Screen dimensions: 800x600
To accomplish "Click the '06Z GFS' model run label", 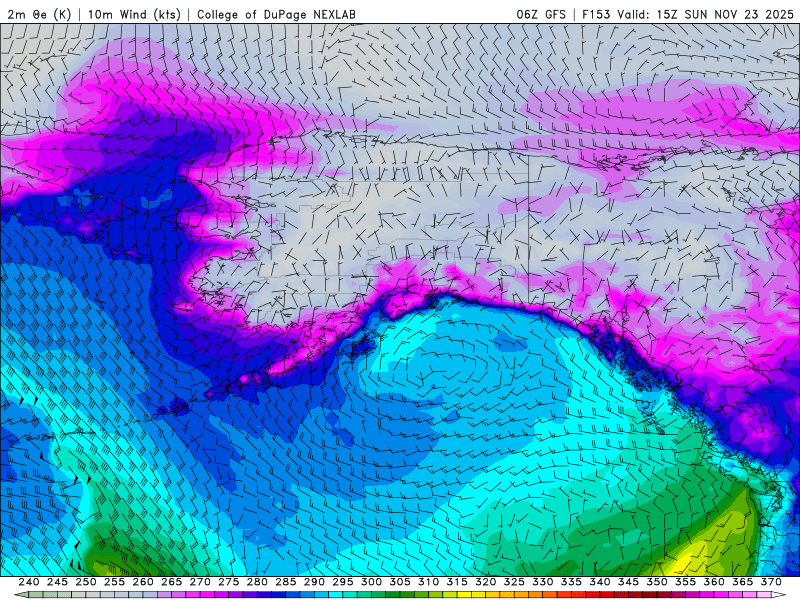I will (x=541, y=14).
